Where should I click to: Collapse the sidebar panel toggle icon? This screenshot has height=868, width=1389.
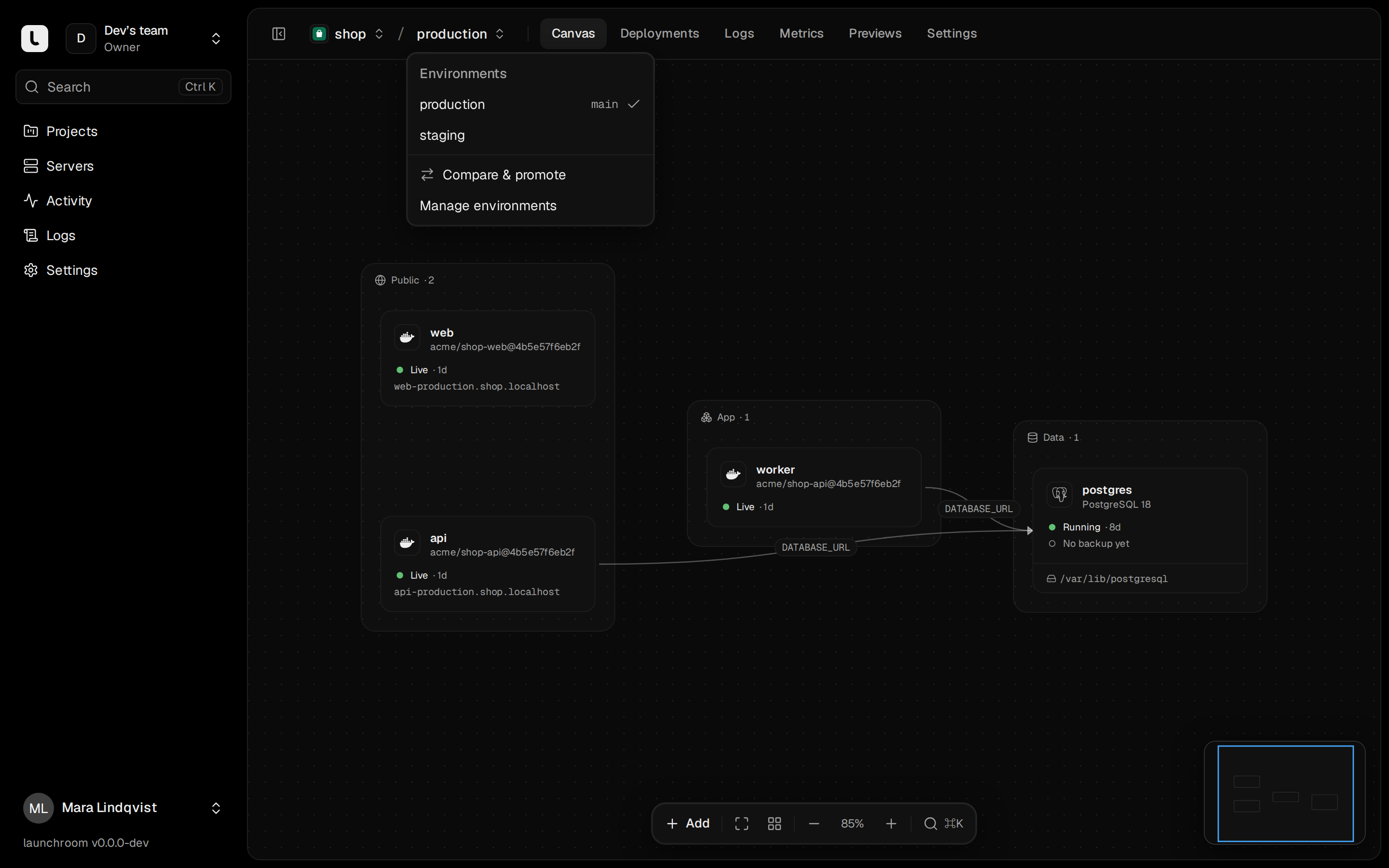point(279,34)
